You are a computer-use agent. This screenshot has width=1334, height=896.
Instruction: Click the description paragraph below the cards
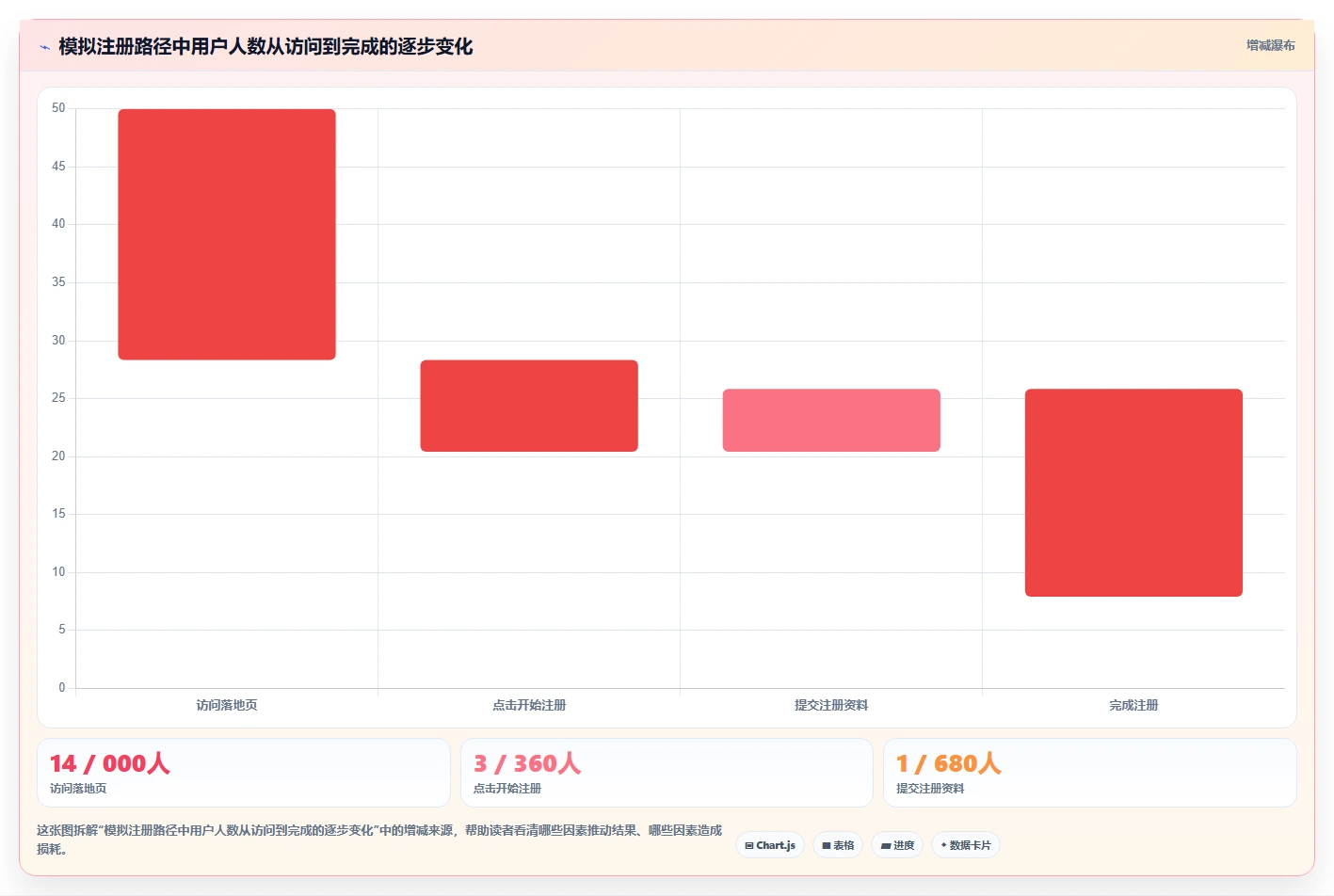coord(379,840)
